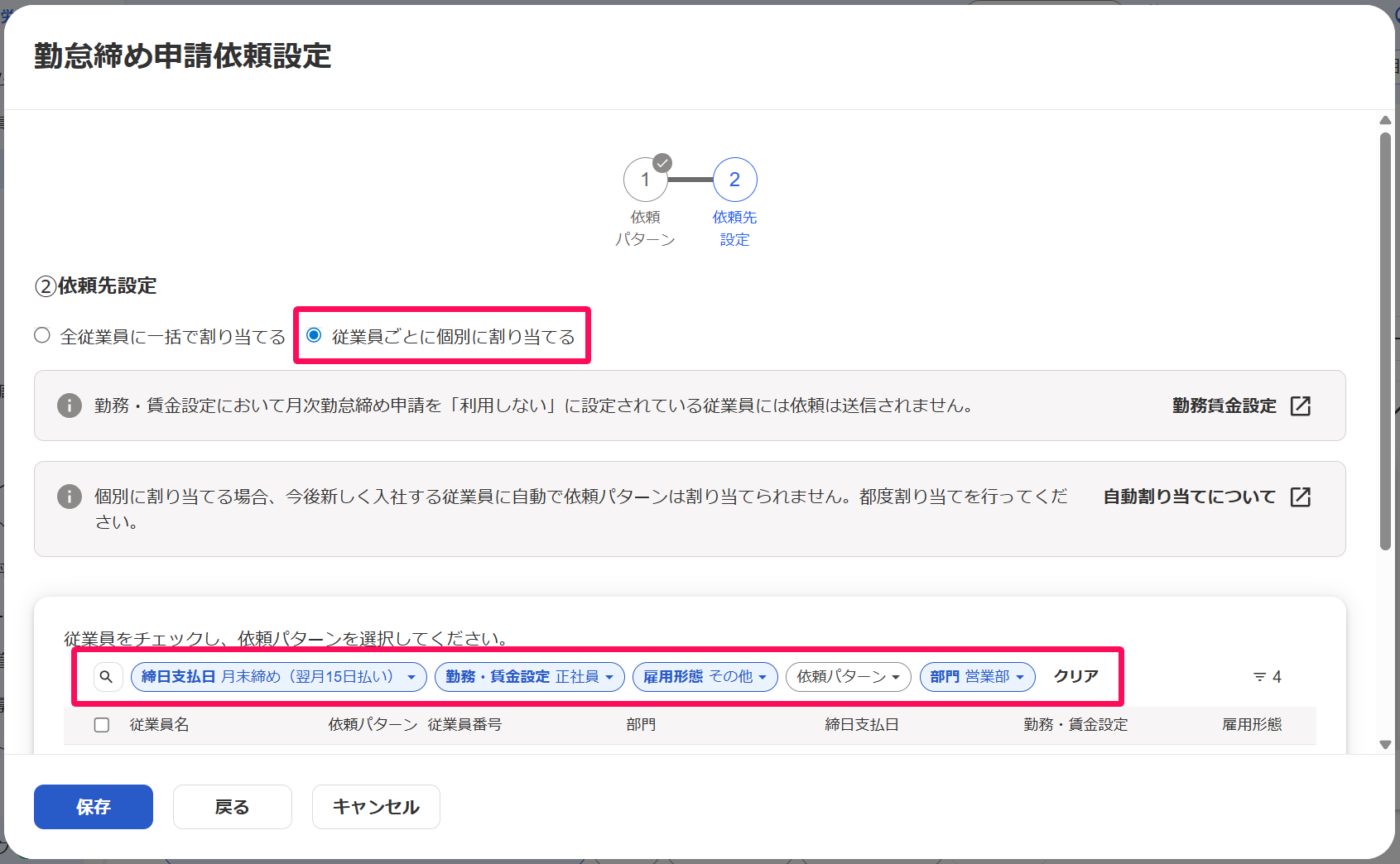Open 雇用形態 その他 filter dropdown
Viewport: 1400px width, 864px height.
705,677
